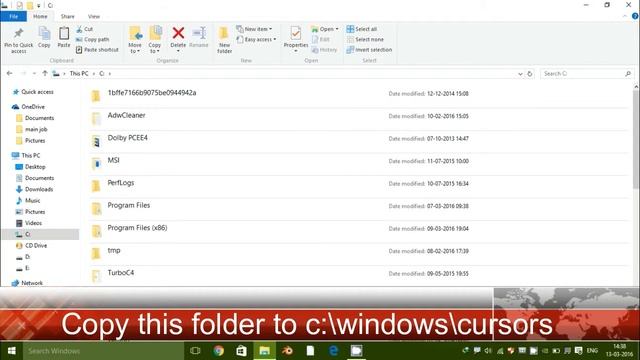Pin to Quick access in ribbon
The height and width of the screenshot is (360, 640).
coord(18,40)
